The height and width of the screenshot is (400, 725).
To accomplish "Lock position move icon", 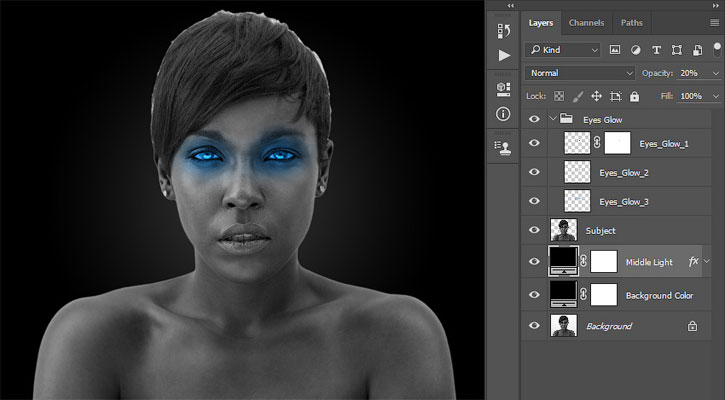I will tap(596, 96).
